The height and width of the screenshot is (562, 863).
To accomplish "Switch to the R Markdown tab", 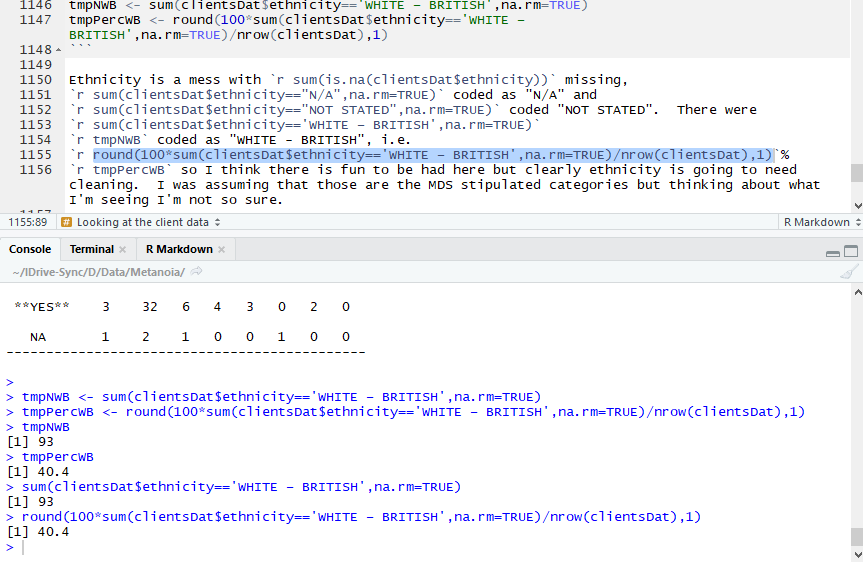I will [x=179, y=249].
